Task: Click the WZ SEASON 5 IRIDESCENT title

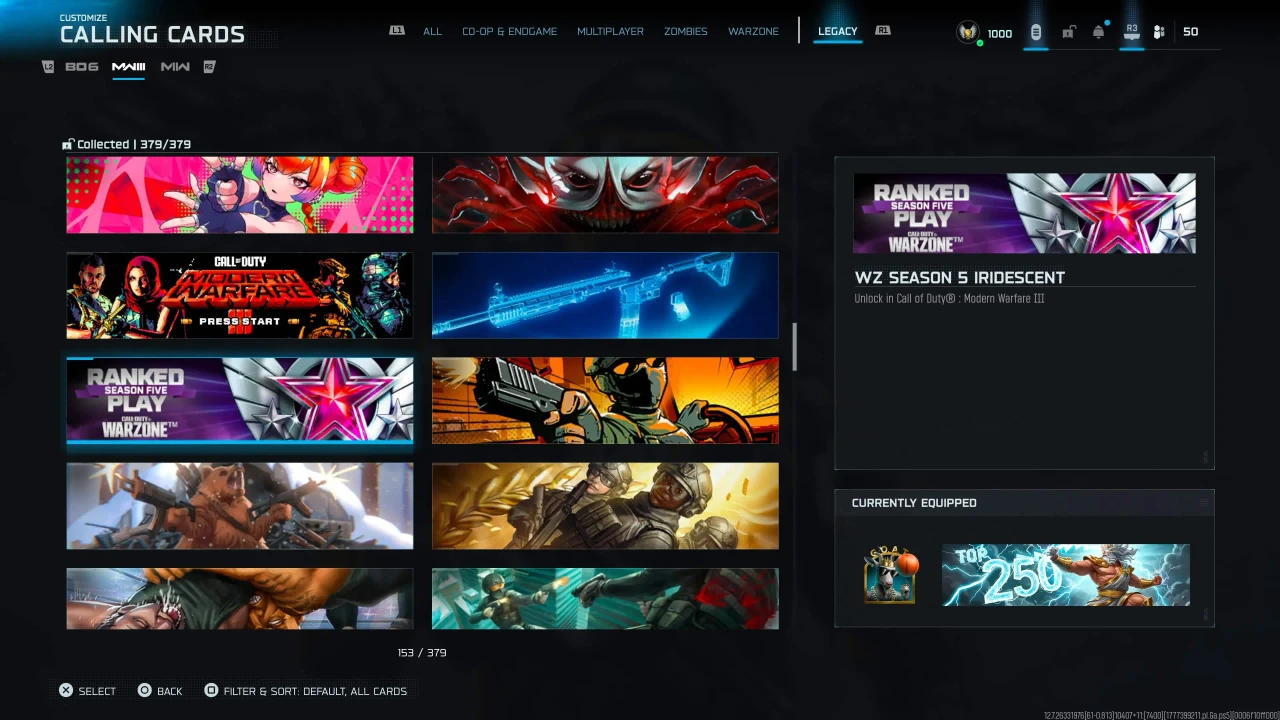Action: (959, 277)
